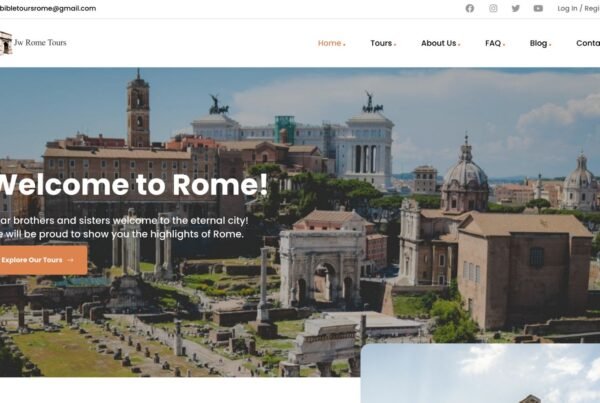Expand the Tours dropdown menu
600x403 pixels.
pos(382,43)
